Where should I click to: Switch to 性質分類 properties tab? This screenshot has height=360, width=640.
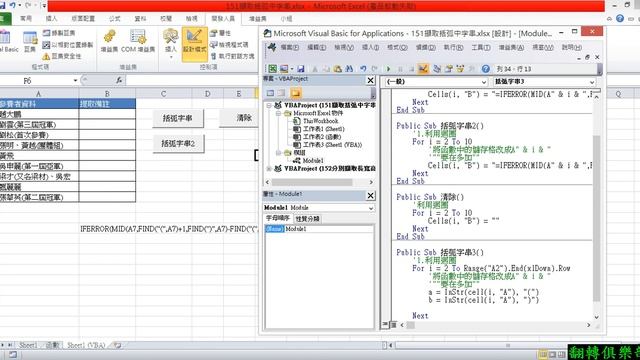(307, 219)
